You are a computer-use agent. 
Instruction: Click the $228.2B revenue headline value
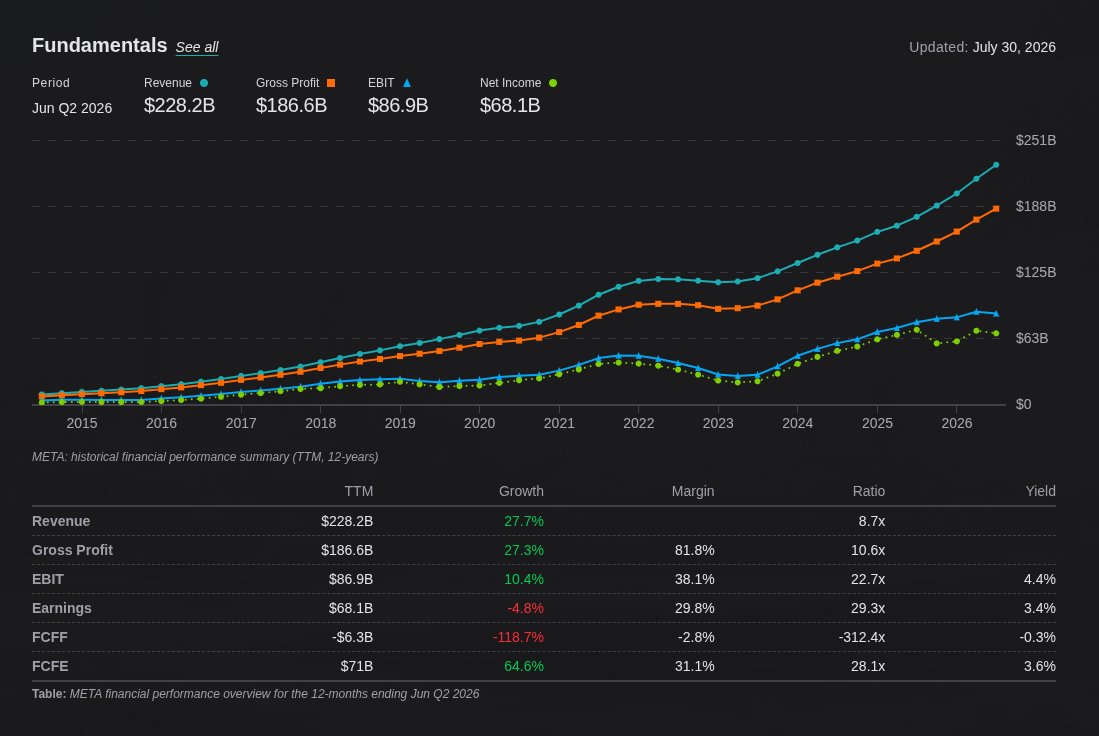click(x=179, y=105)
